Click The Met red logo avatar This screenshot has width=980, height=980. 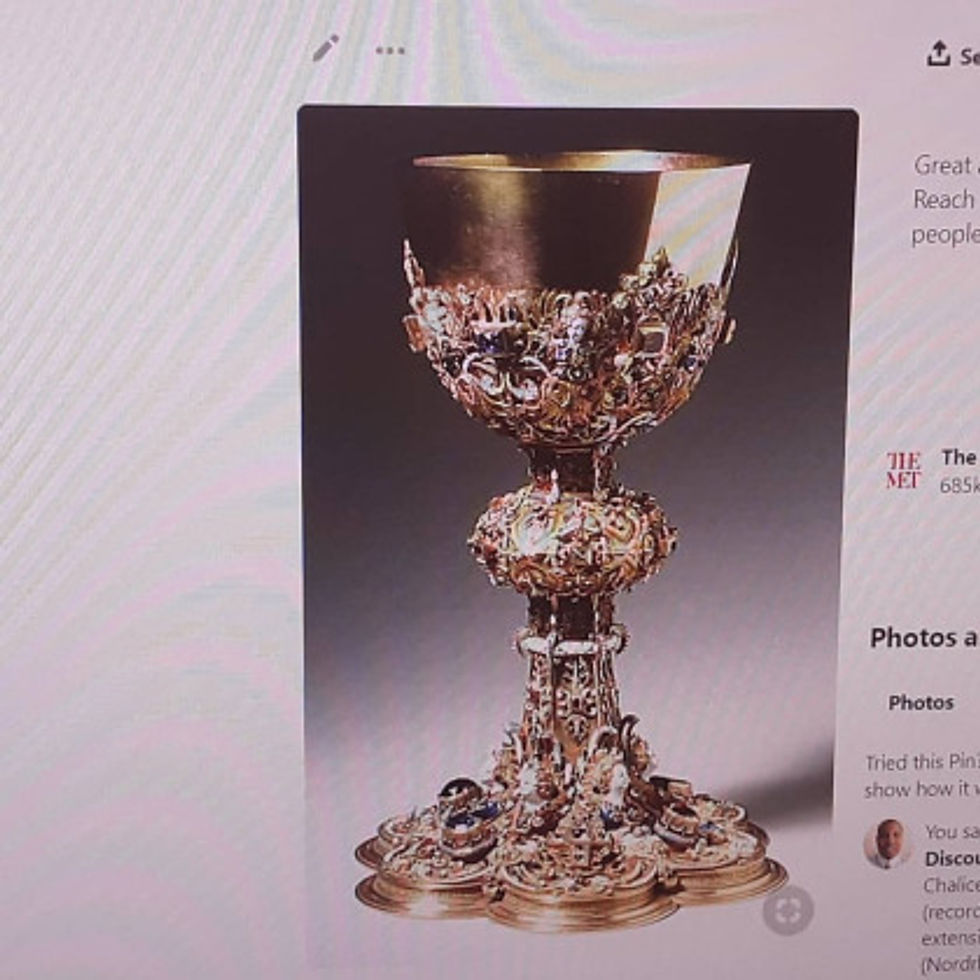(x=903, y=470)
